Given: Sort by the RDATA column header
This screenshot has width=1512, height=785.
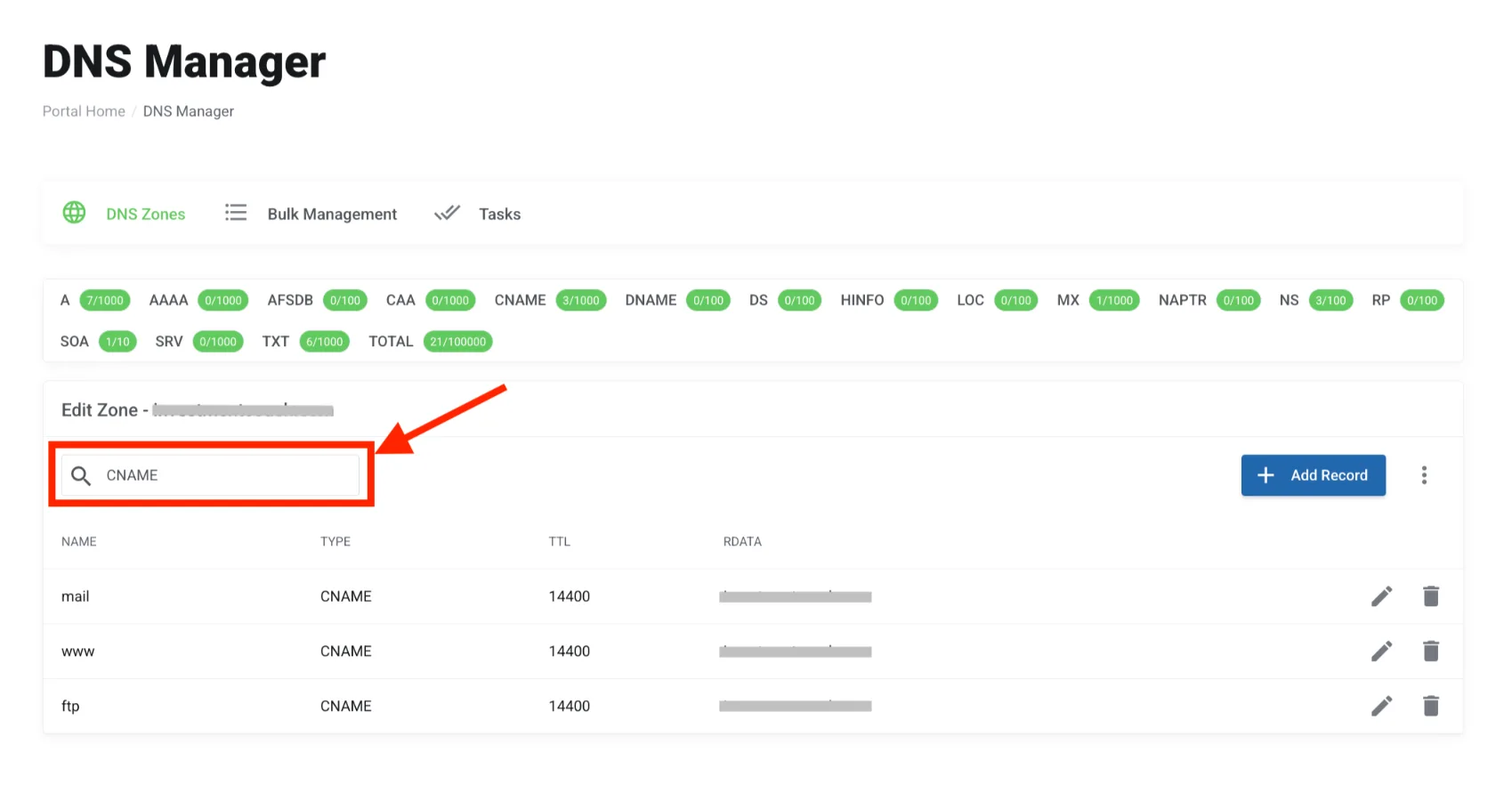Looking at the screenshot, I should pos(742,541).
